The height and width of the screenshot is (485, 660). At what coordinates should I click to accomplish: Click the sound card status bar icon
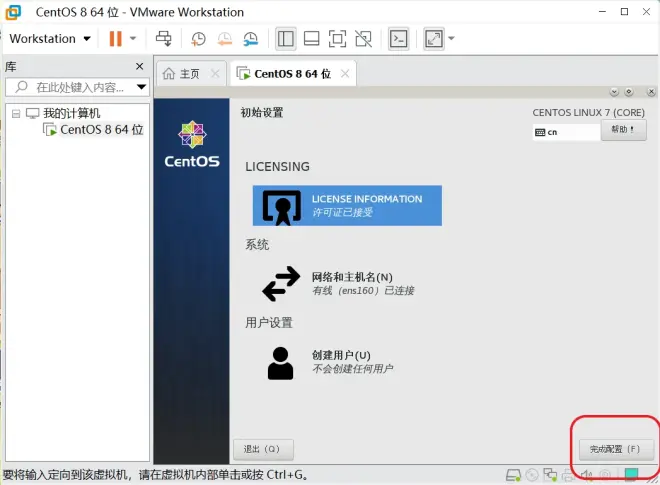coord(586,475)
